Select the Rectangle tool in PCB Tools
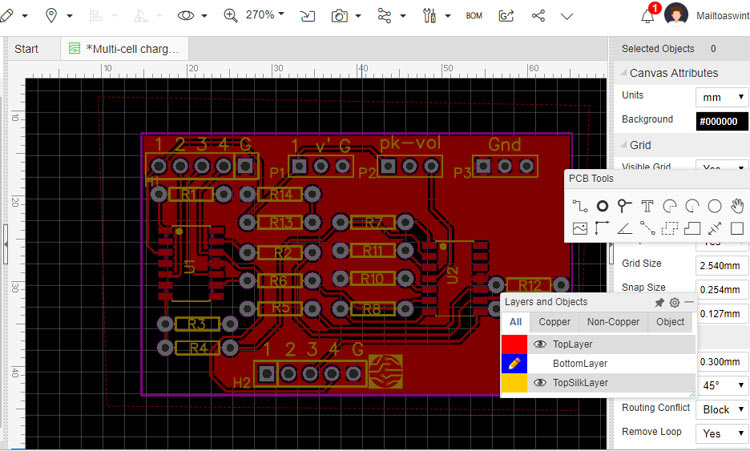 738,229
